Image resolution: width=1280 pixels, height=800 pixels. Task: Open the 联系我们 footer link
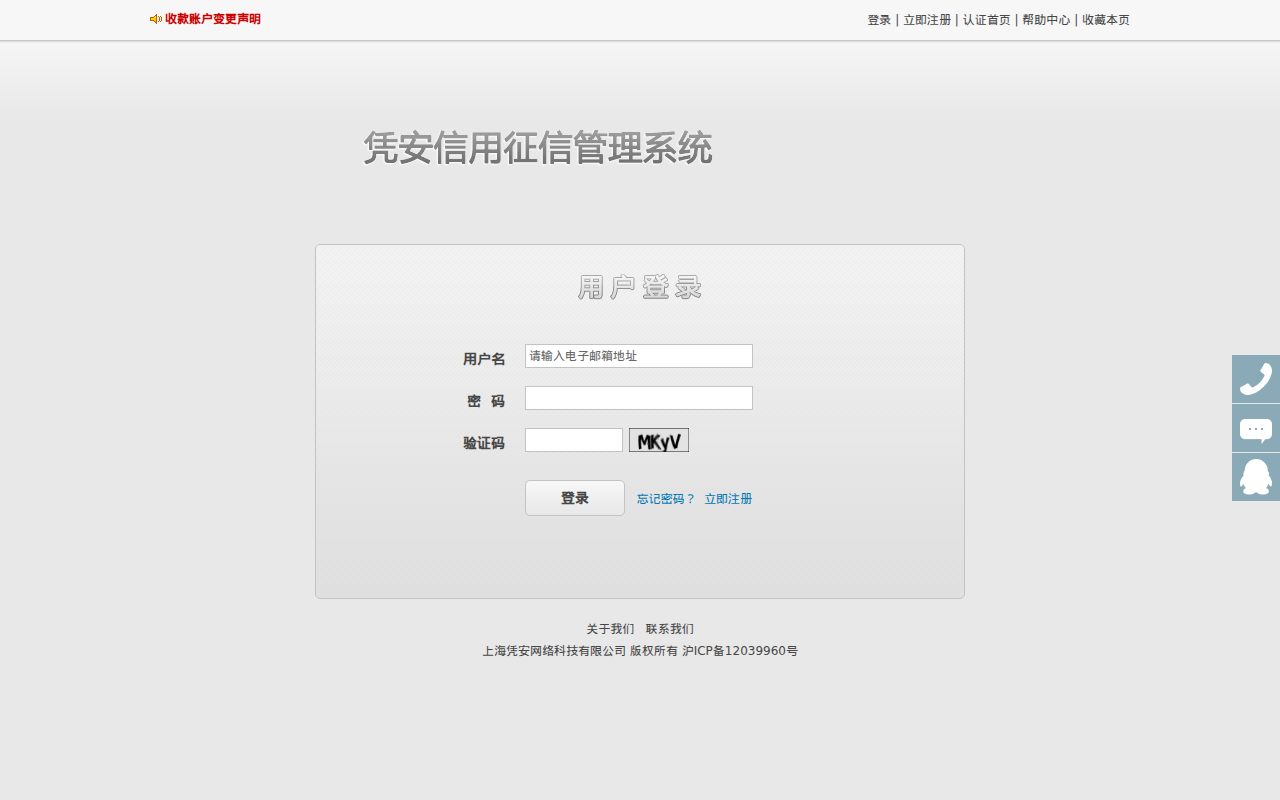click(669, 629)
